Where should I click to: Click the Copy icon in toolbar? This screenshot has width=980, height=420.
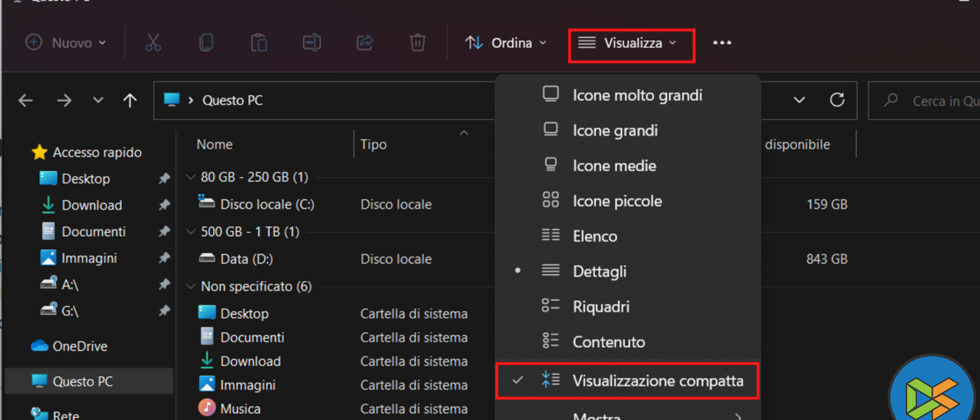pos(206,43)
